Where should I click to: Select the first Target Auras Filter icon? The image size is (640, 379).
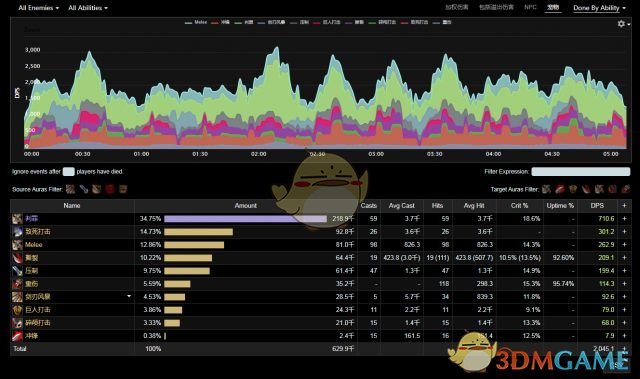[546, 189]
